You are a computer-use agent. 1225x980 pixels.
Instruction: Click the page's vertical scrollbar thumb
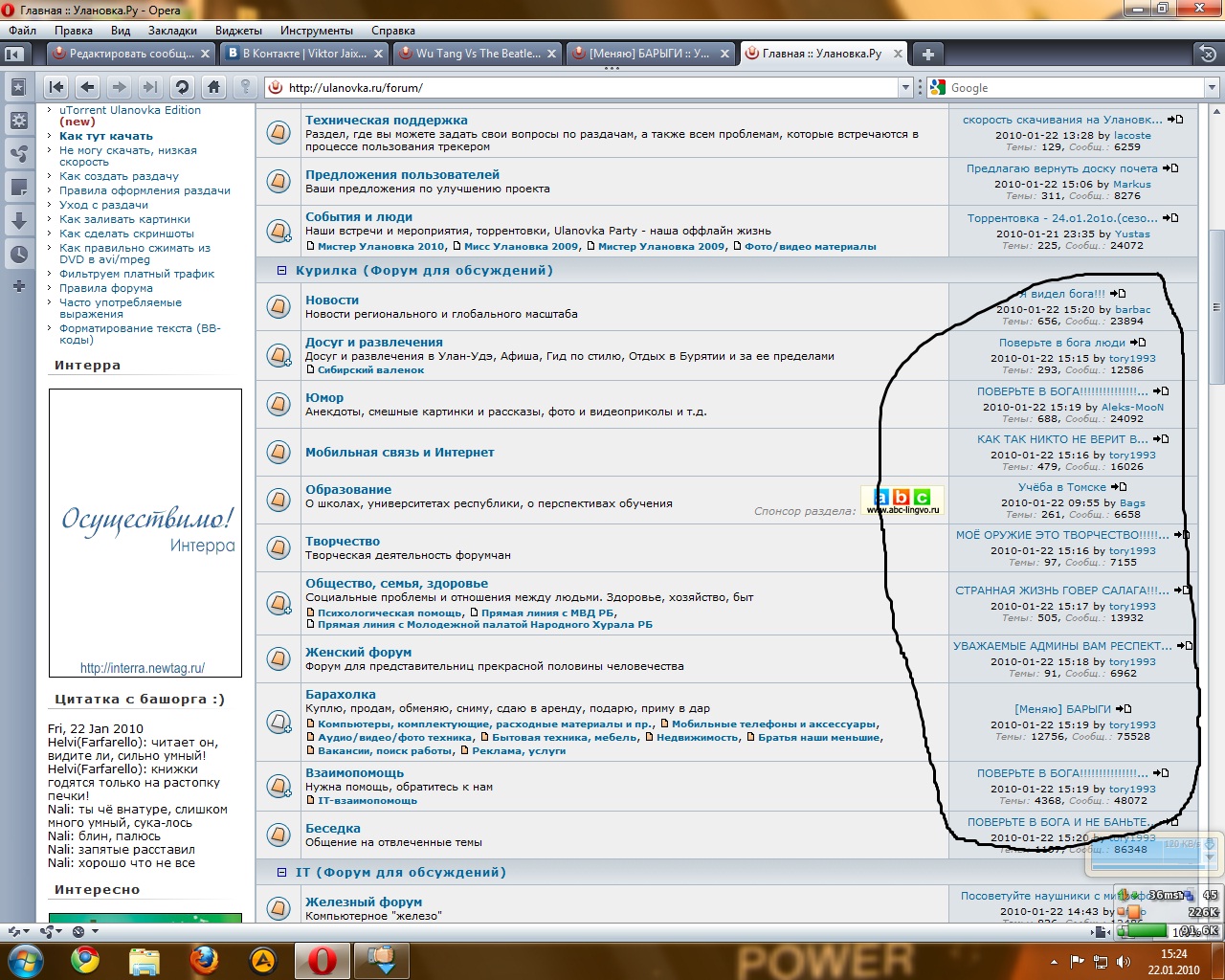(x=1216, y=306)
